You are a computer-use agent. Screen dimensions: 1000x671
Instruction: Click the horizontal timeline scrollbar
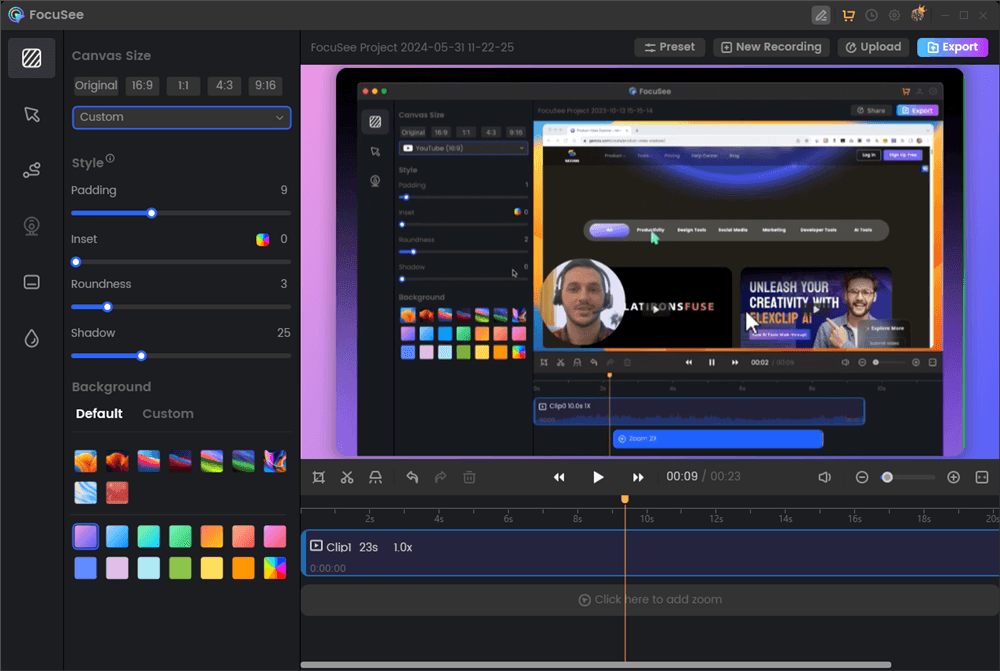tap(596, 665)
